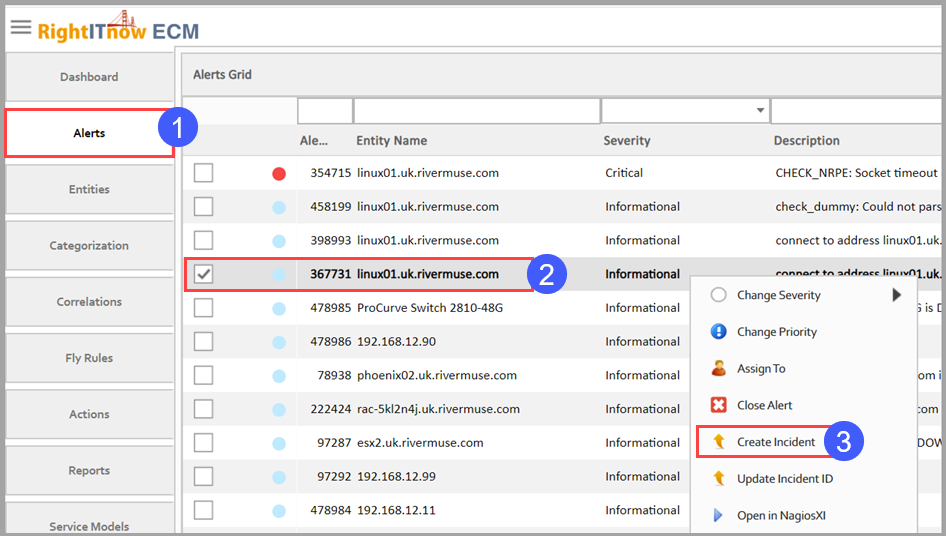
Task: Click blue status dot for alert 478984
Action: (x=279, y=511)
